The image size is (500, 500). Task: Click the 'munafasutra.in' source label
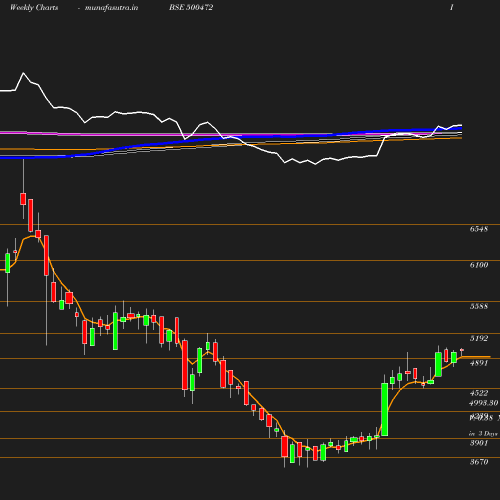(111, 7)
